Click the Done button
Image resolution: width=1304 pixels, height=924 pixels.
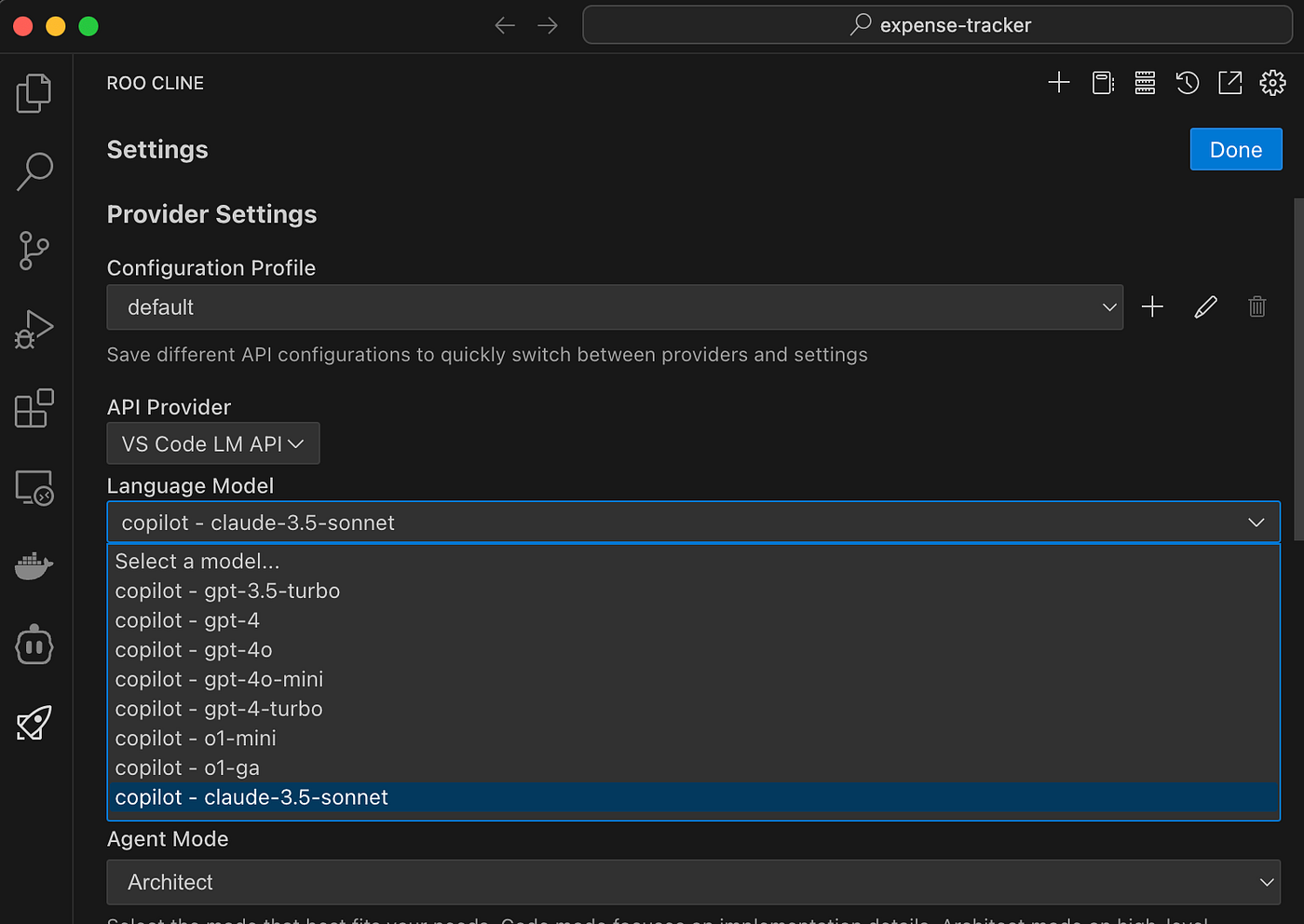pos(1236,149)
